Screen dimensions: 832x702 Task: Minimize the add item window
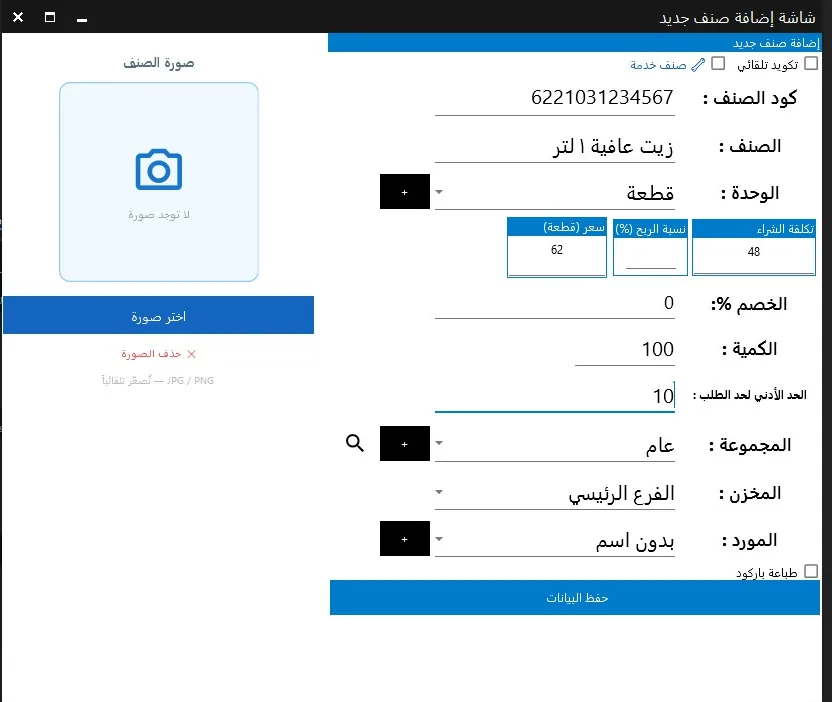point(82,19)
